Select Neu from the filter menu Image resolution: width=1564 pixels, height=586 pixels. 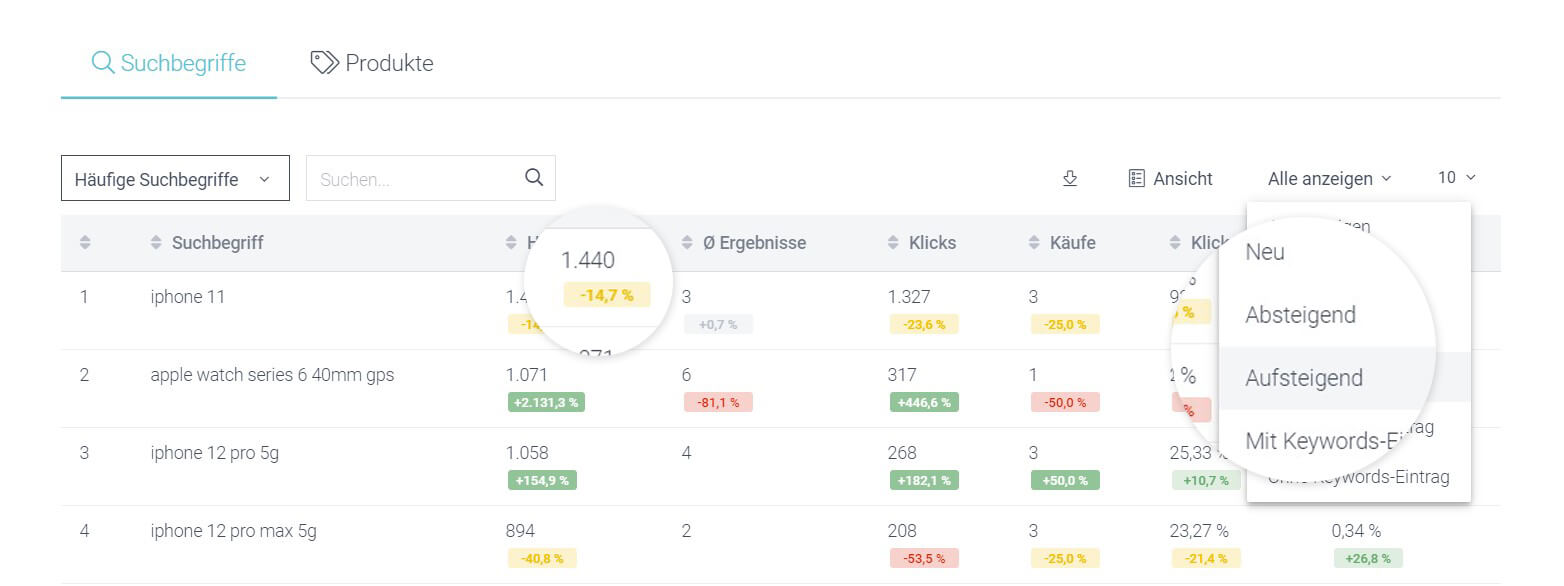pyautogui.click(x=1264, y=252)
